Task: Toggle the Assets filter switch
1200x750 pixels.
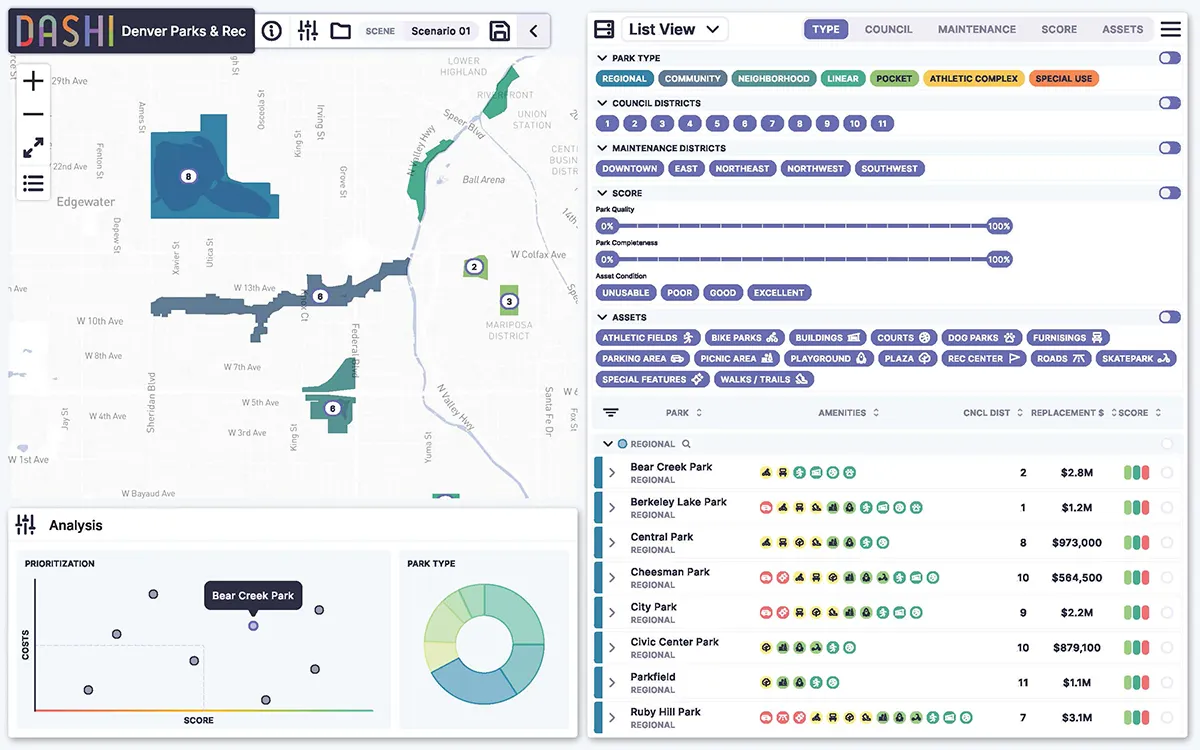Action: coord(1169,317)
